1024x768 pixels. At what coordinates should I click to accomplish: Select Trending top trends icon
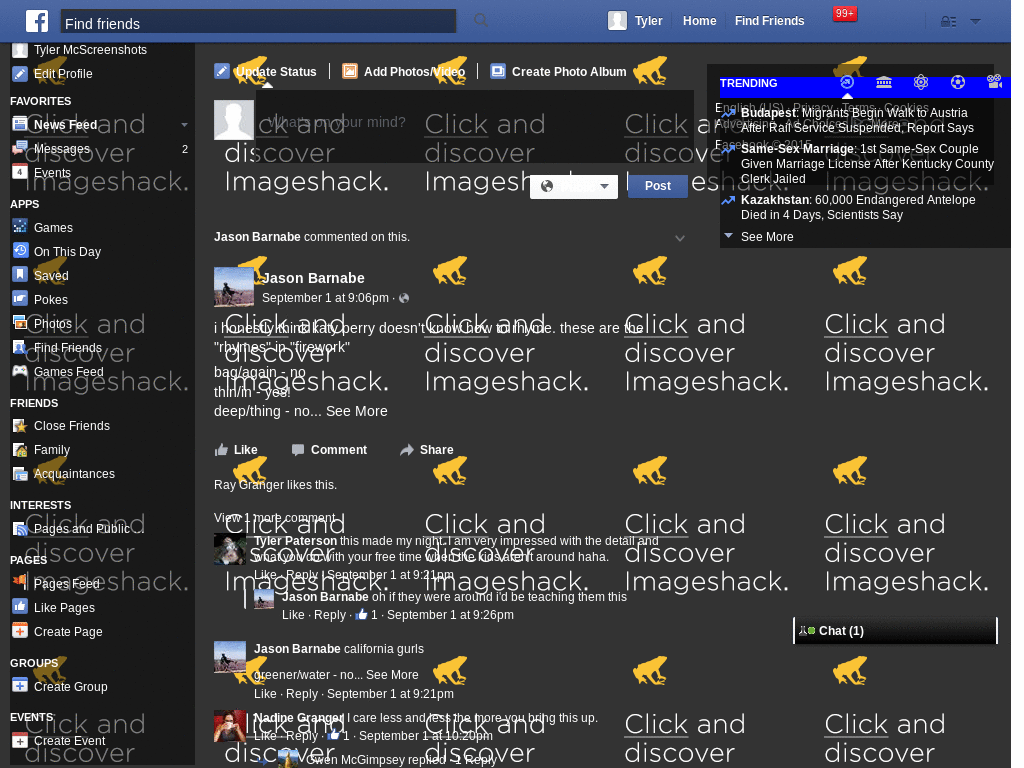tap(846, 82)
